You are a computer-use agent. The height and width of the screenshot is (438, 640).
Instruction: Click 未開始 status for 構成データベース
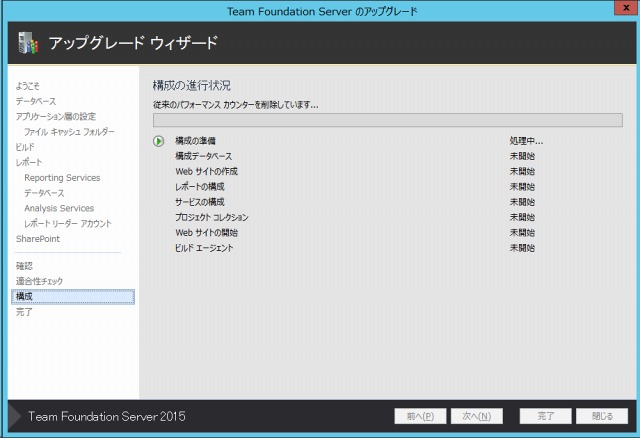pyautogui.click(x=522, y=156)
